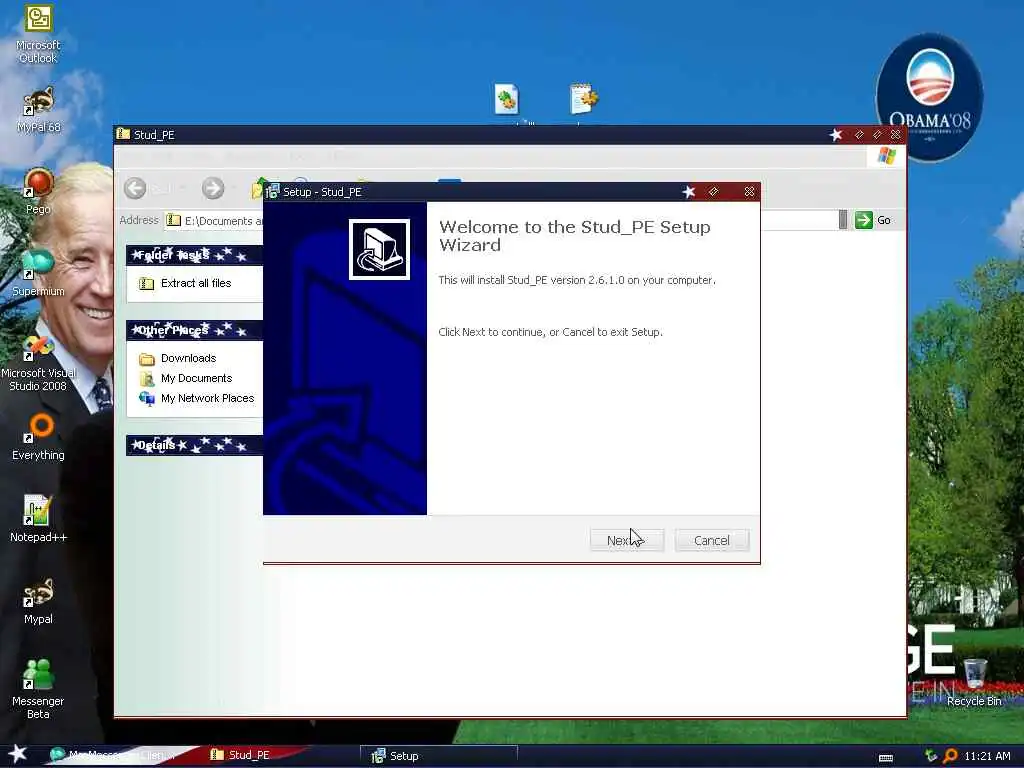
Task: Click the orange search icon in system tray
Action: click(950, 756)
